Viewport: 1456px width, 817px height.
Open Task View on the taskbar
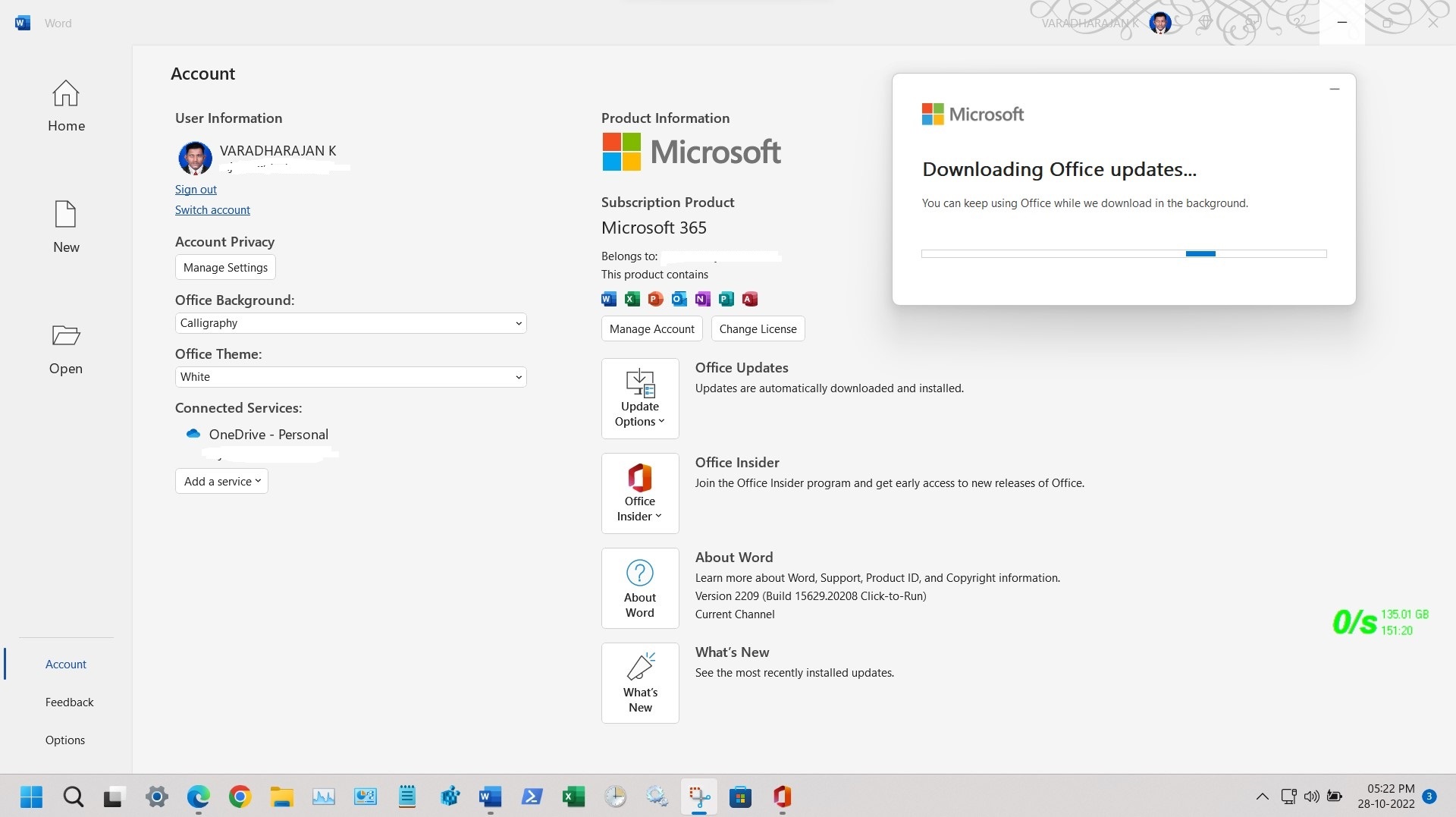coord(114,797)
